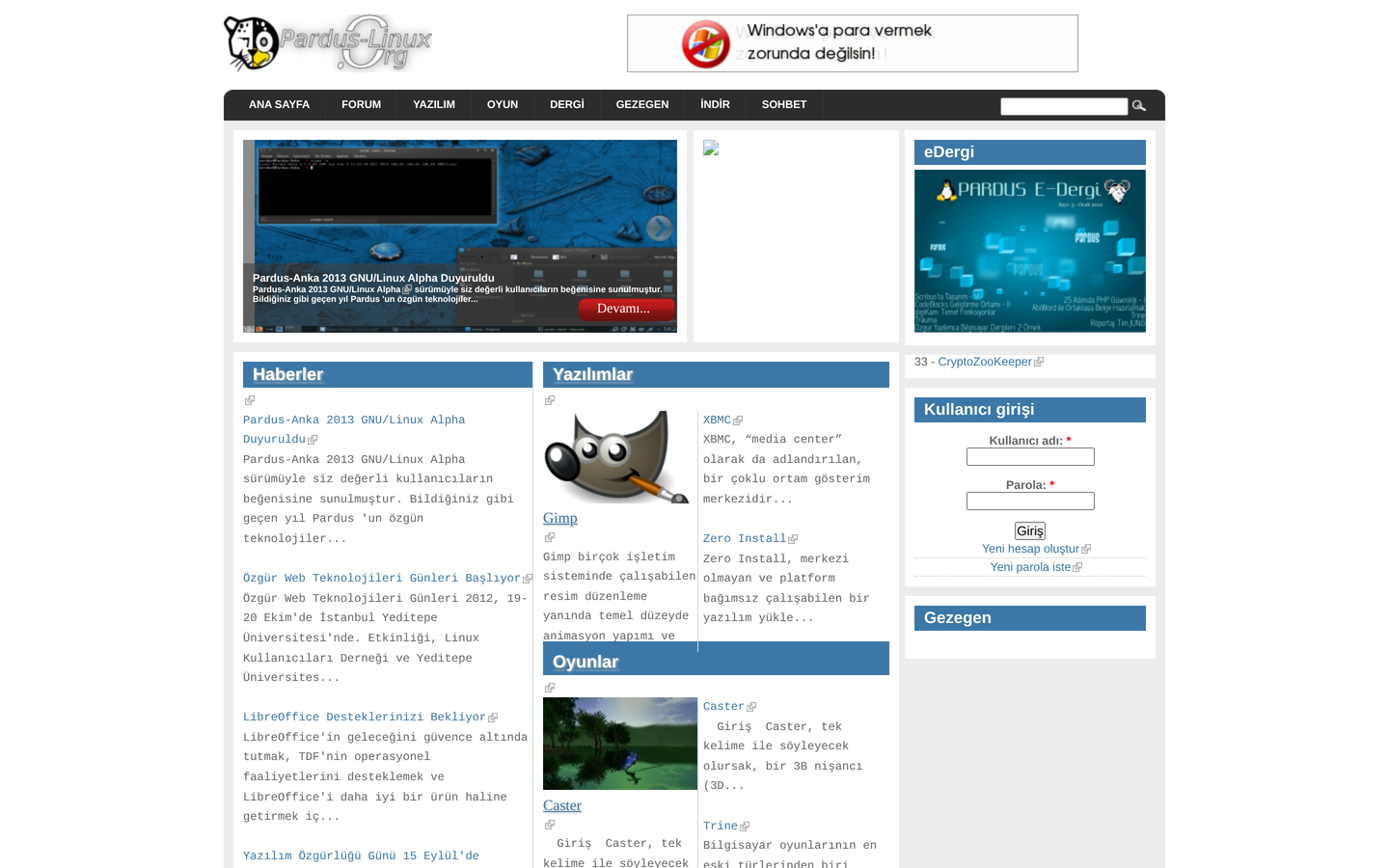
Task: Click external link icon after CryptoZooKeeper
Action: (x=1039, y=363)
